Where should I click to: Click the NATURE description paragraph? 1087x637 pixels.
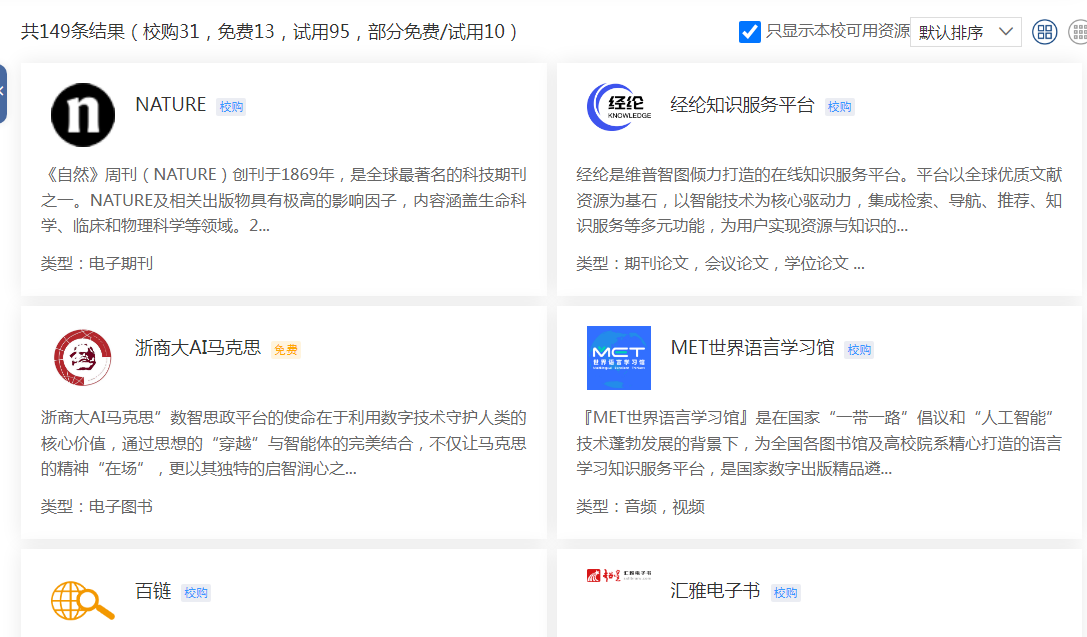[284, 200]
